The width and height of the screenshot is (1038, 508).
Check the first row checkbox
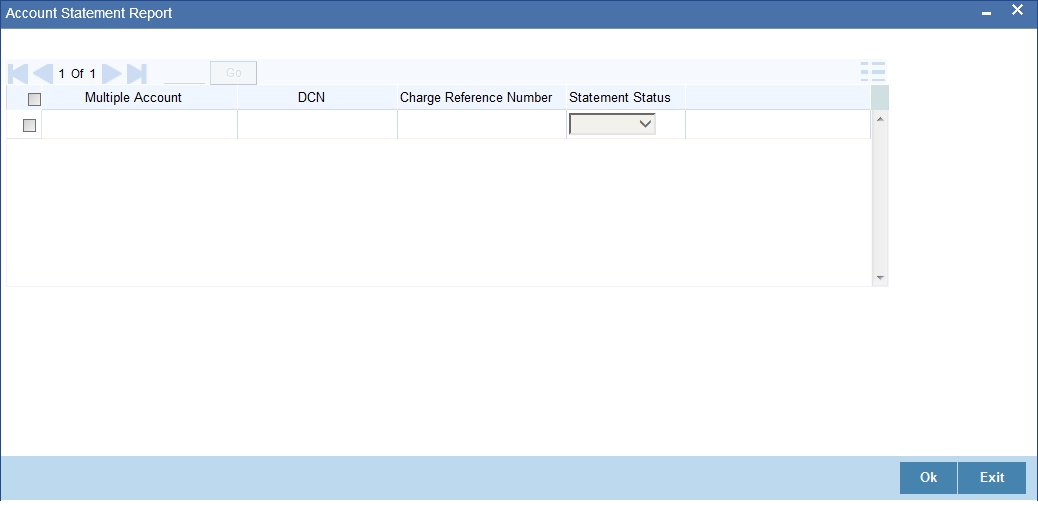tap(29, 125)
